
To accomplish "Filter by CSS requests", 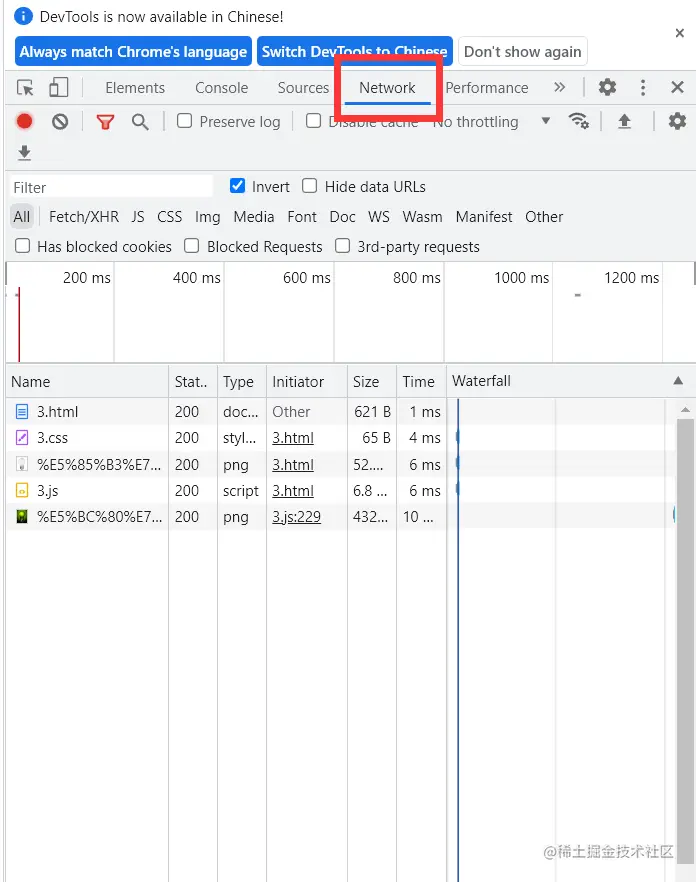I will [x=169, y=217].
